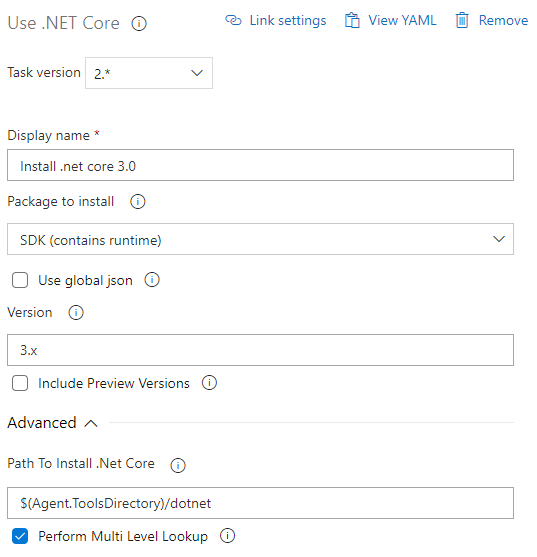The image size is (537, 557).
Task: Focus the Display name input field
Action: 260,165
